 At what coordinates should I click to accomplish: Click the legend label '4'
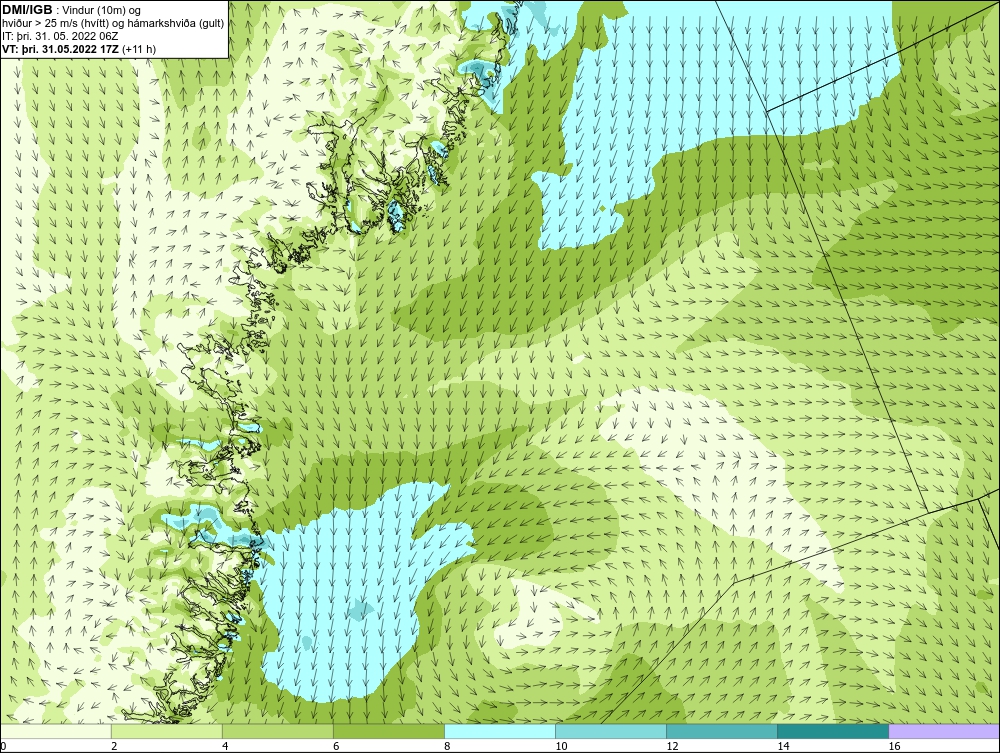click(x=225, y=746)
